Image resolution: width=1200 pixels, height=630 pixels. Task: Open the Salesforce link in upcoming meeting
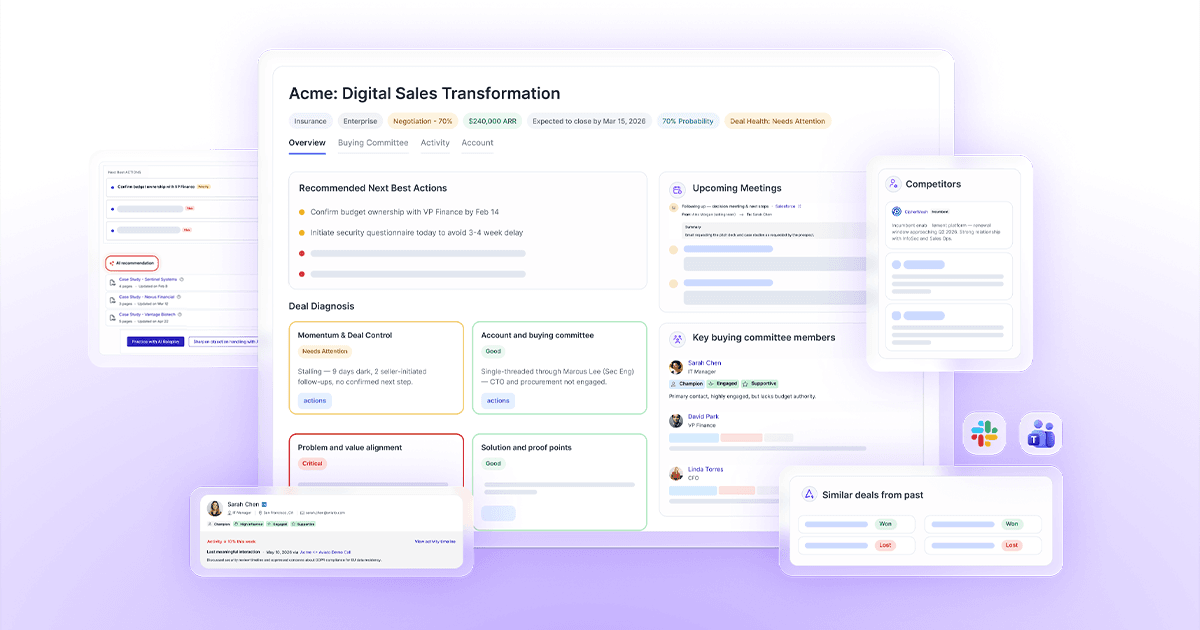[785, 206]
